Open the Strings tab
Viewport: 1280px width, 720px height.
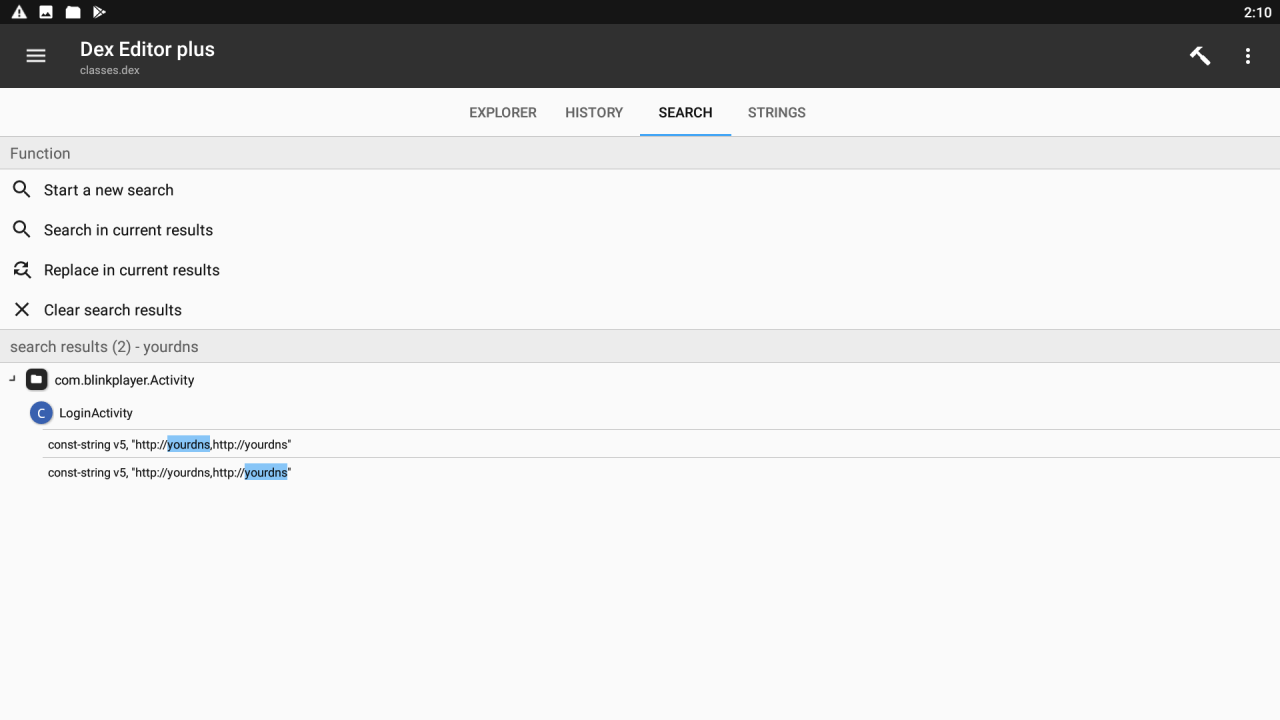[x=776, y=112]
